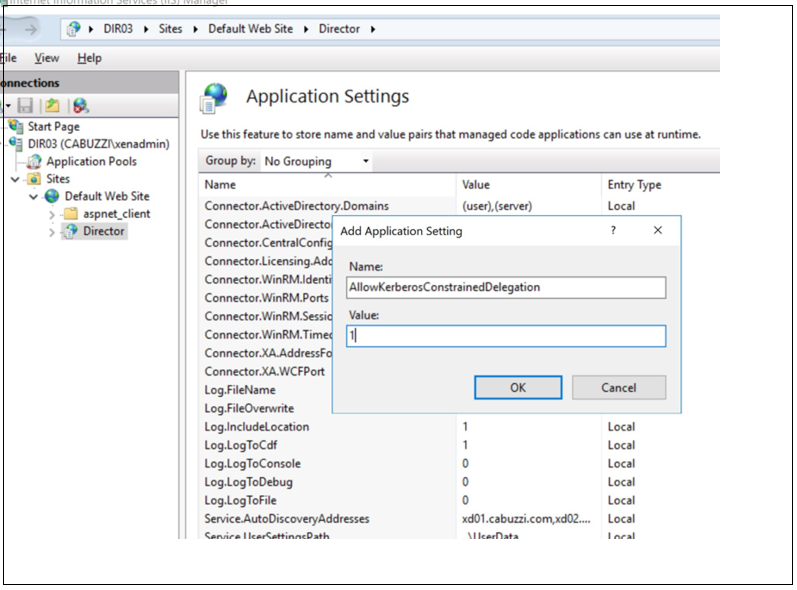Screen dimensions: 797x590
Task: Expand the Director application node
Action: pos(52,232)
